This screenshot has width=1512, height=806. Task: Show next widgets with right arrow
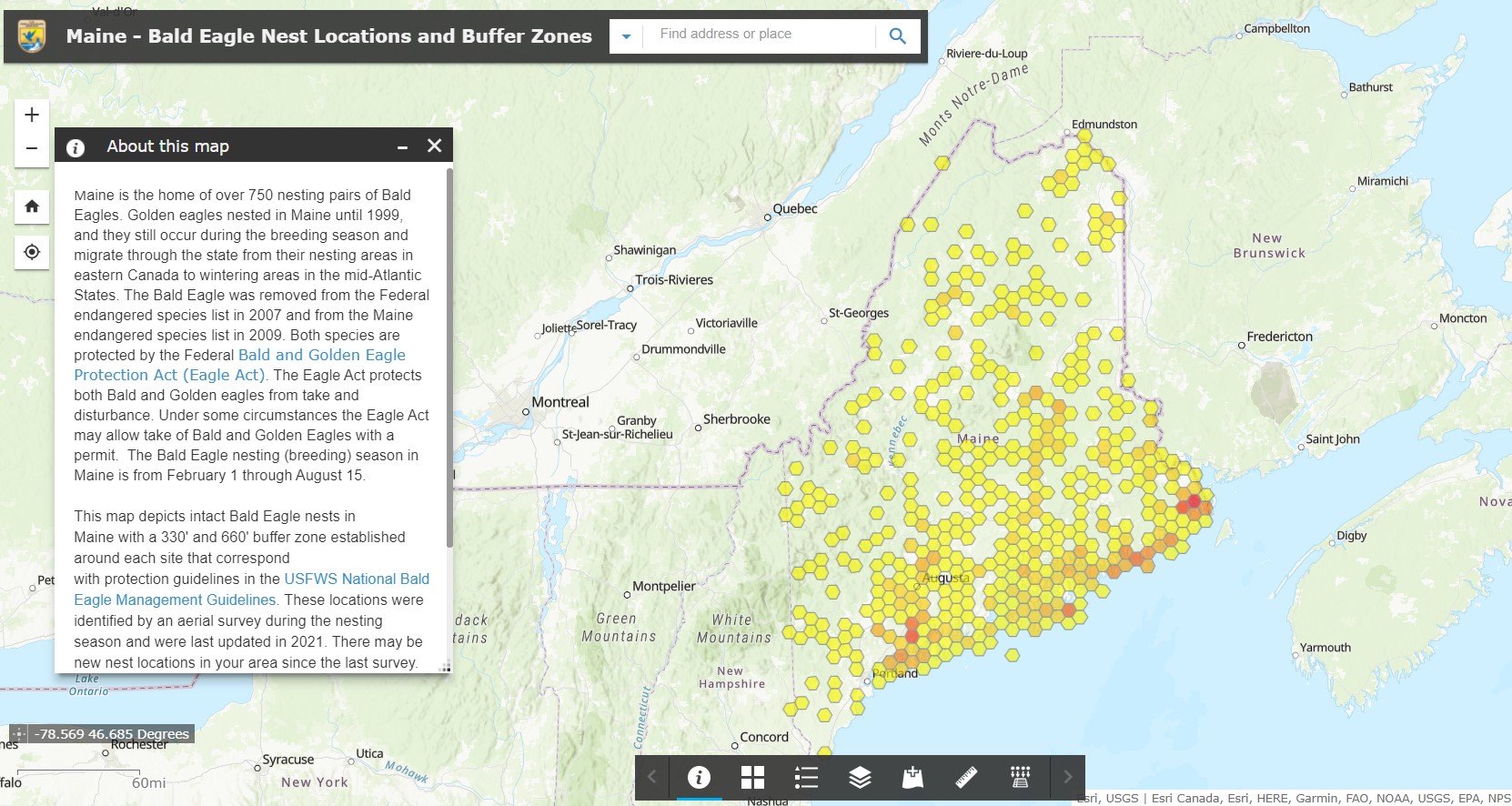click(x=1067, y=777)
